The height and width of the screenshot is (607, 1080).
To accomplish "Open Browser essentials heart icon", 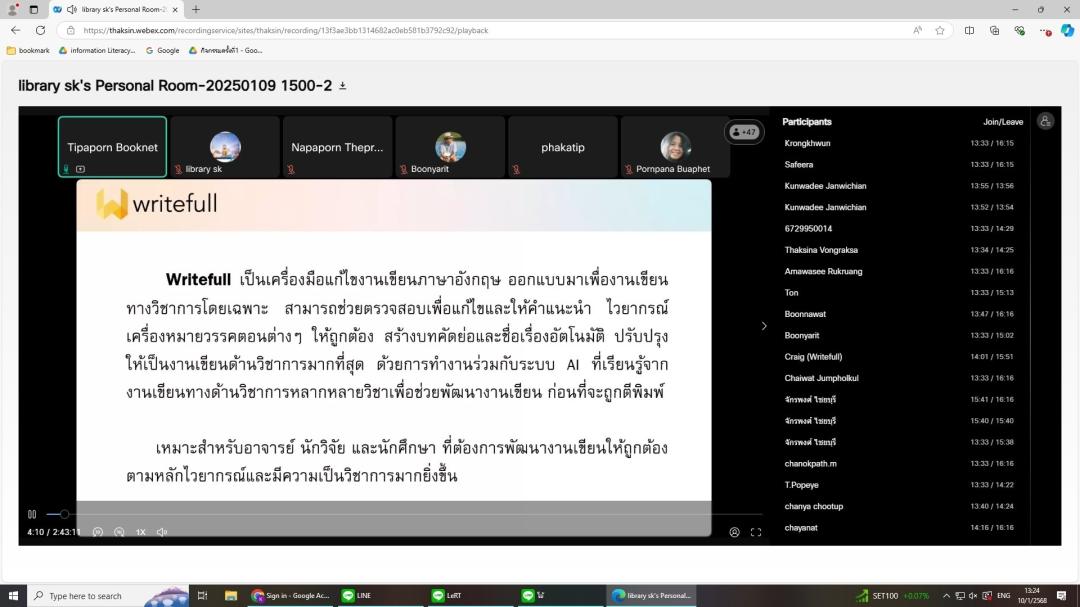I will pyautogui.click(x=1019, y=30).
